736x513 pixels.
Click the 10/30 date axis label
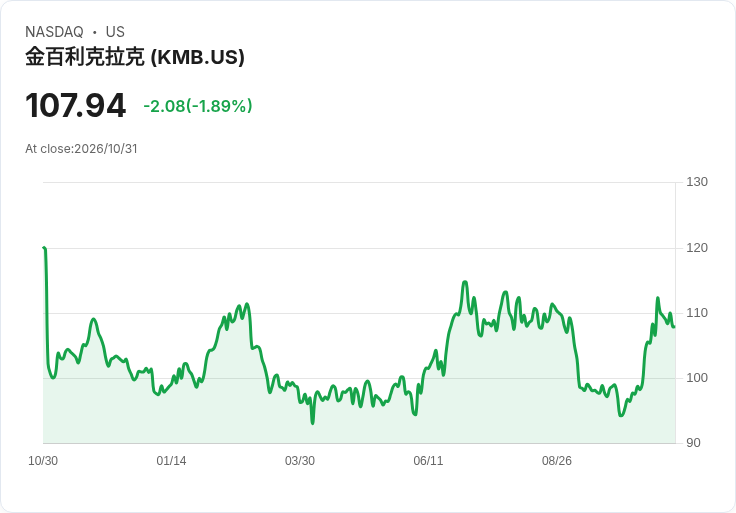43,460
